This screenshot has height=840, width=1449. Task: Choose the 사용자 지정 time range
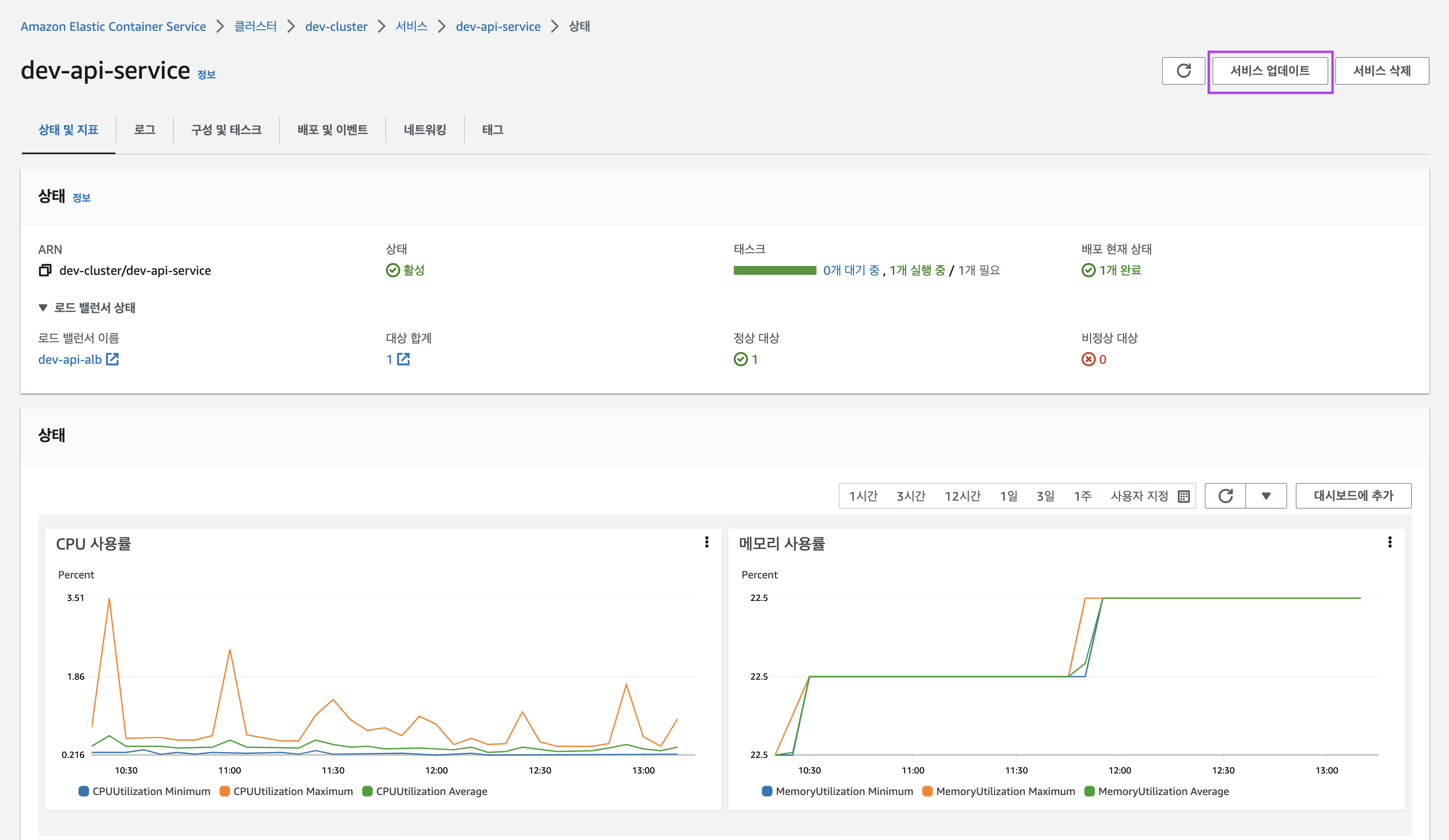click(x=1139, y=496)
